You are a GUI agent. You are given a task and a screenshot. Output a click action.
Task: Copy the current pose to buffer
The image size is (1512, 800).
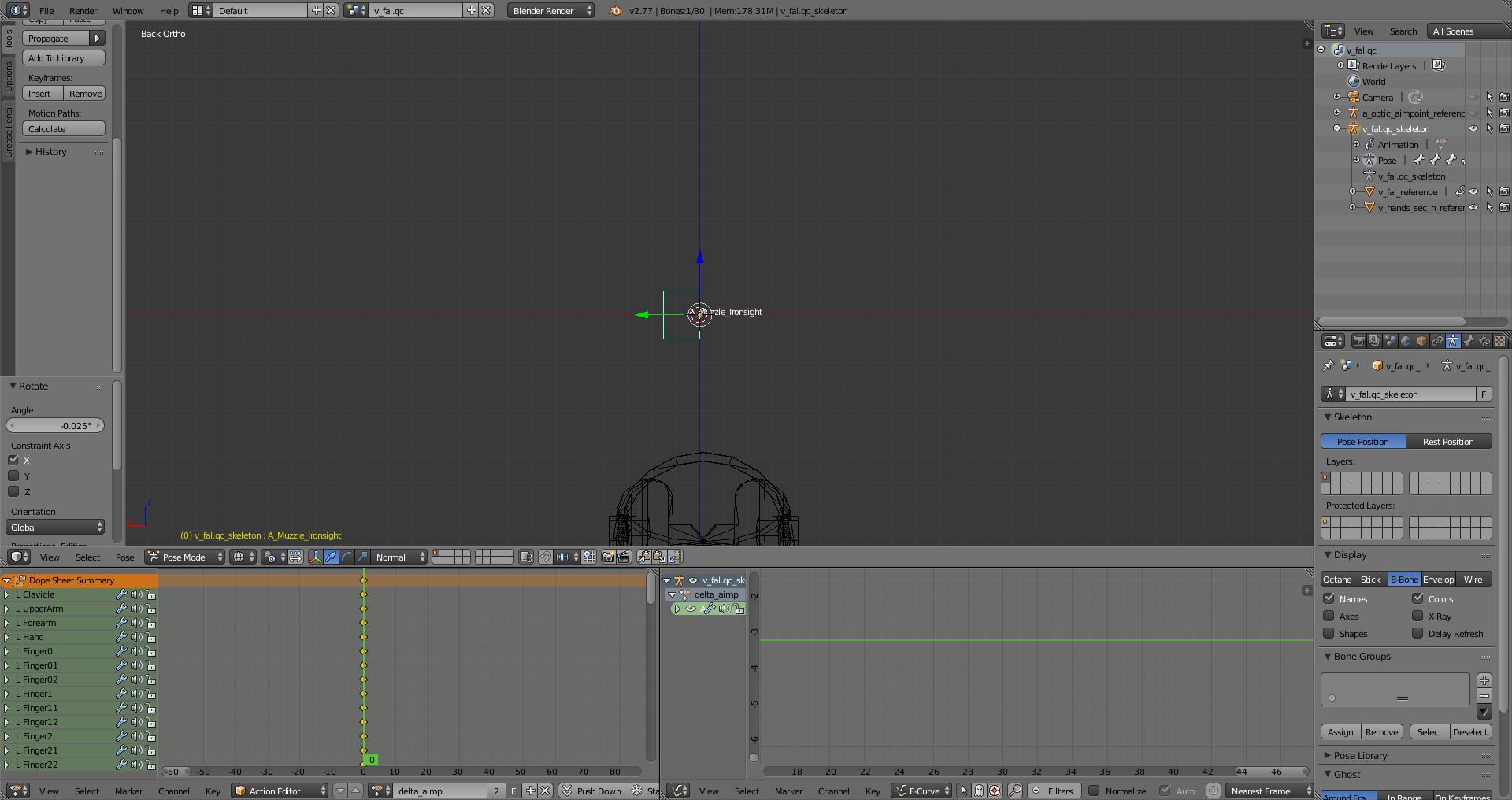click(644, 557)
